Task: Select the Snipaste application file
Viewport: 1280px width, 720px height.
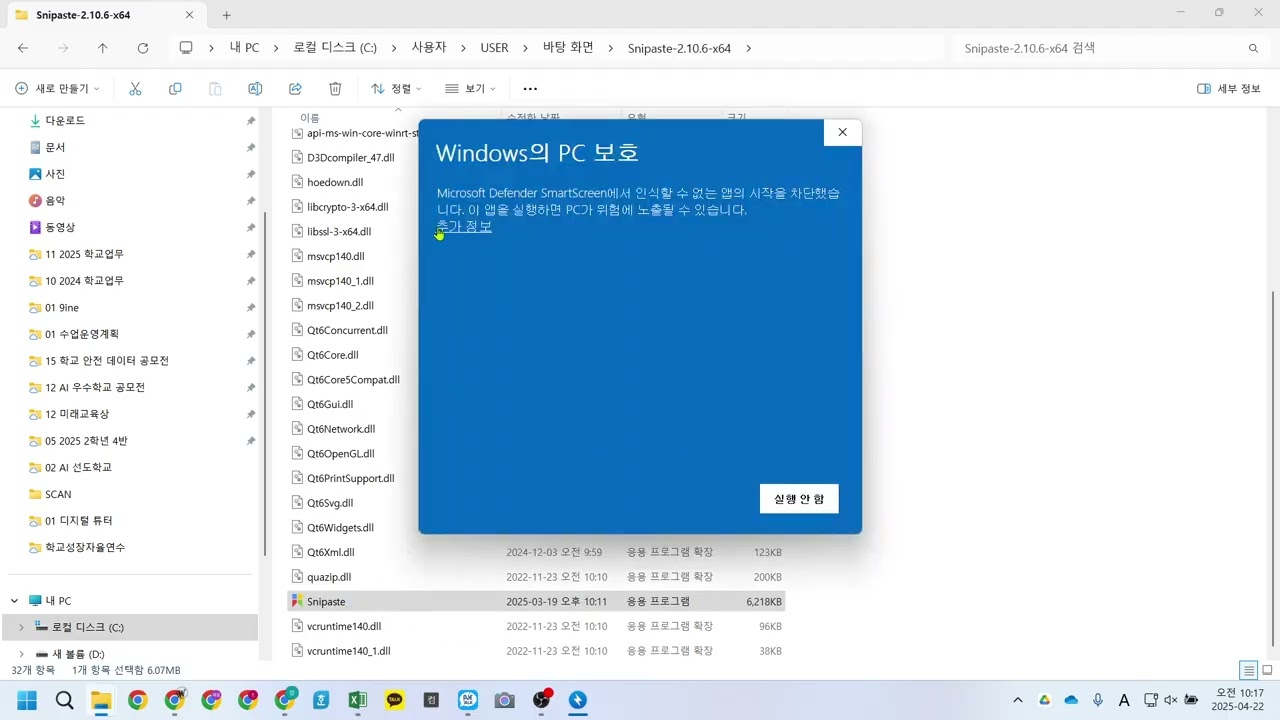Action: click(x=536, y=601)
